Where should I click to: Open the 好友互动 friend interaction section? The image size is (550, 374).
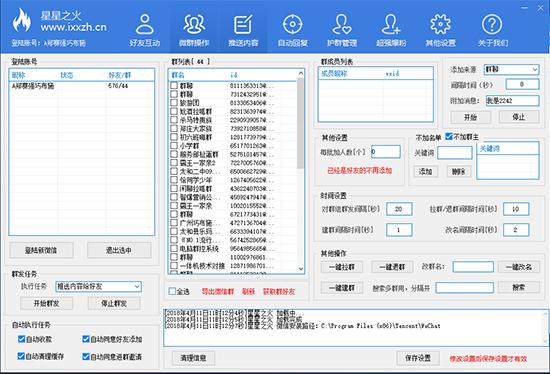(145, 31)
